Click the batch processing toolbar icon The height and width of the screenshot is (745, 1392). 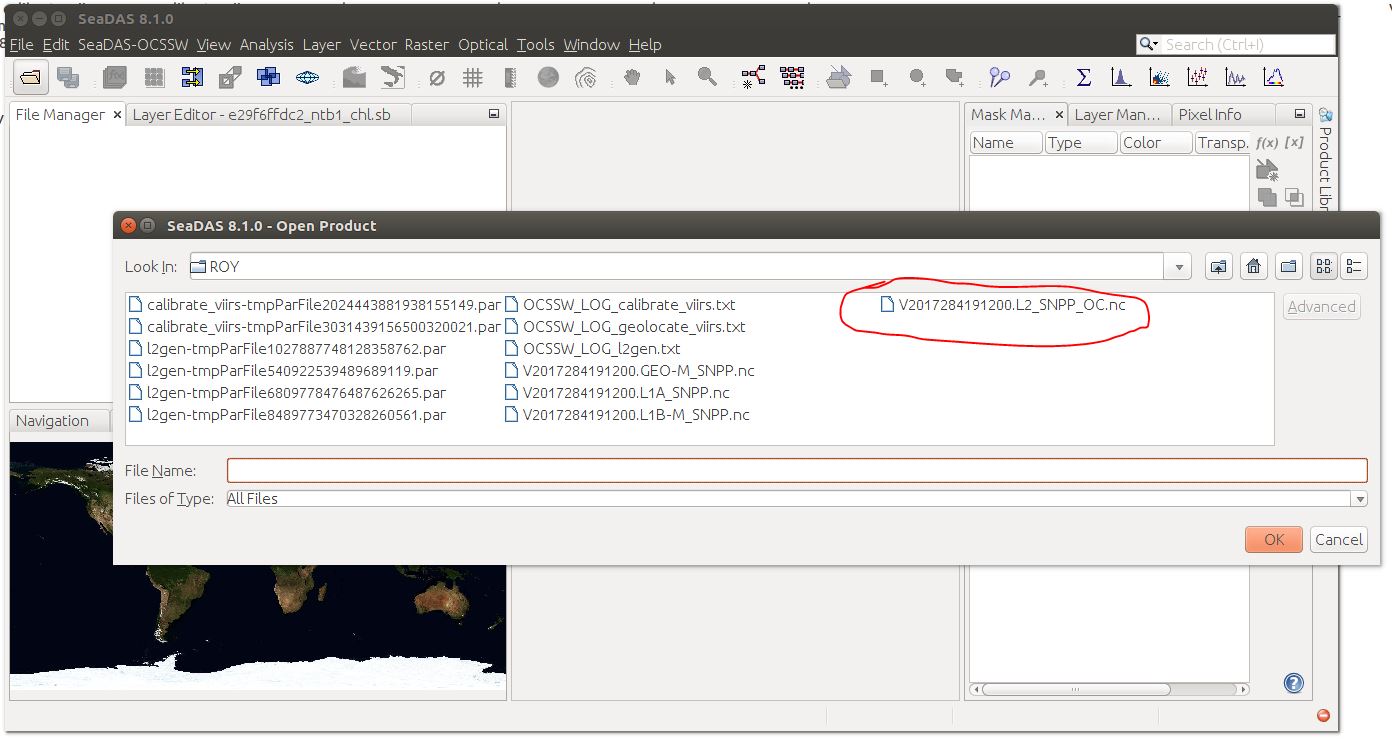tap(792, 77)
